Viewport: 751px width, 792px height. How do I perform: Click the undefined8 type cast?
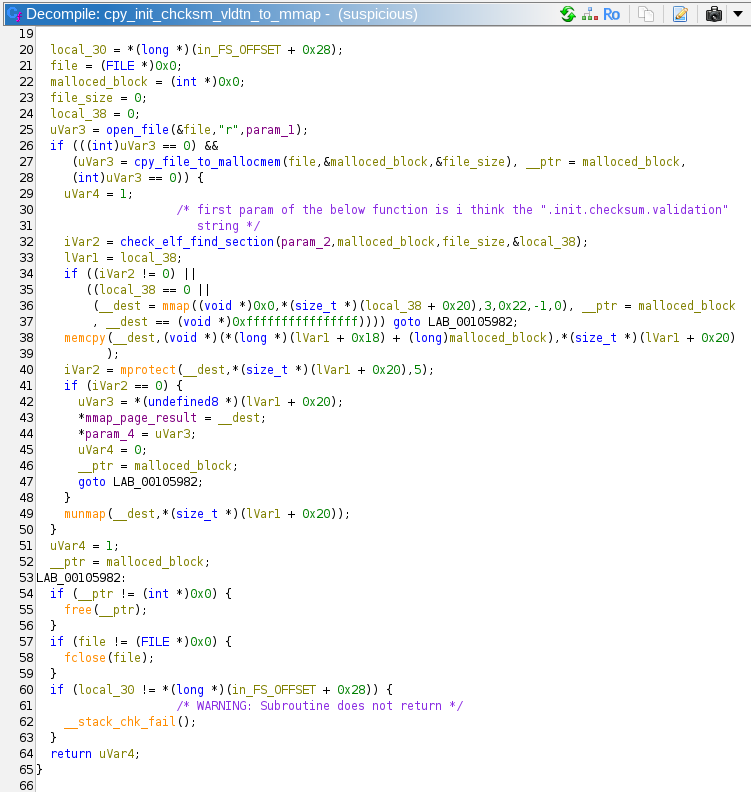tap(183, 402)
